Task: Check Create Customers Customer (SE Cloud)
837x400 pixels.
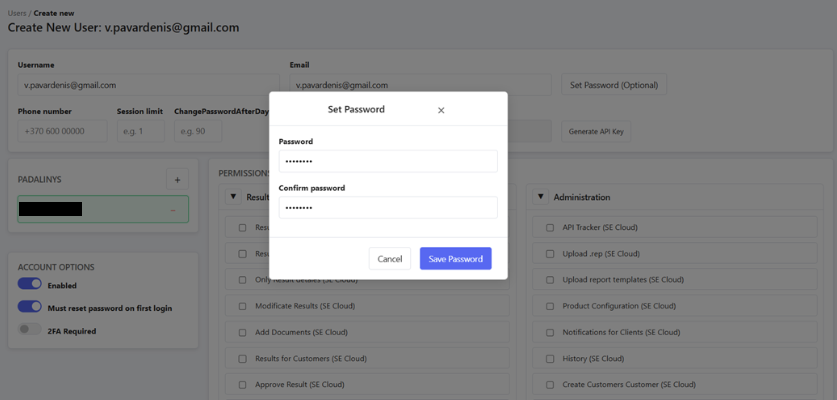Action: (x=550, y=385)
